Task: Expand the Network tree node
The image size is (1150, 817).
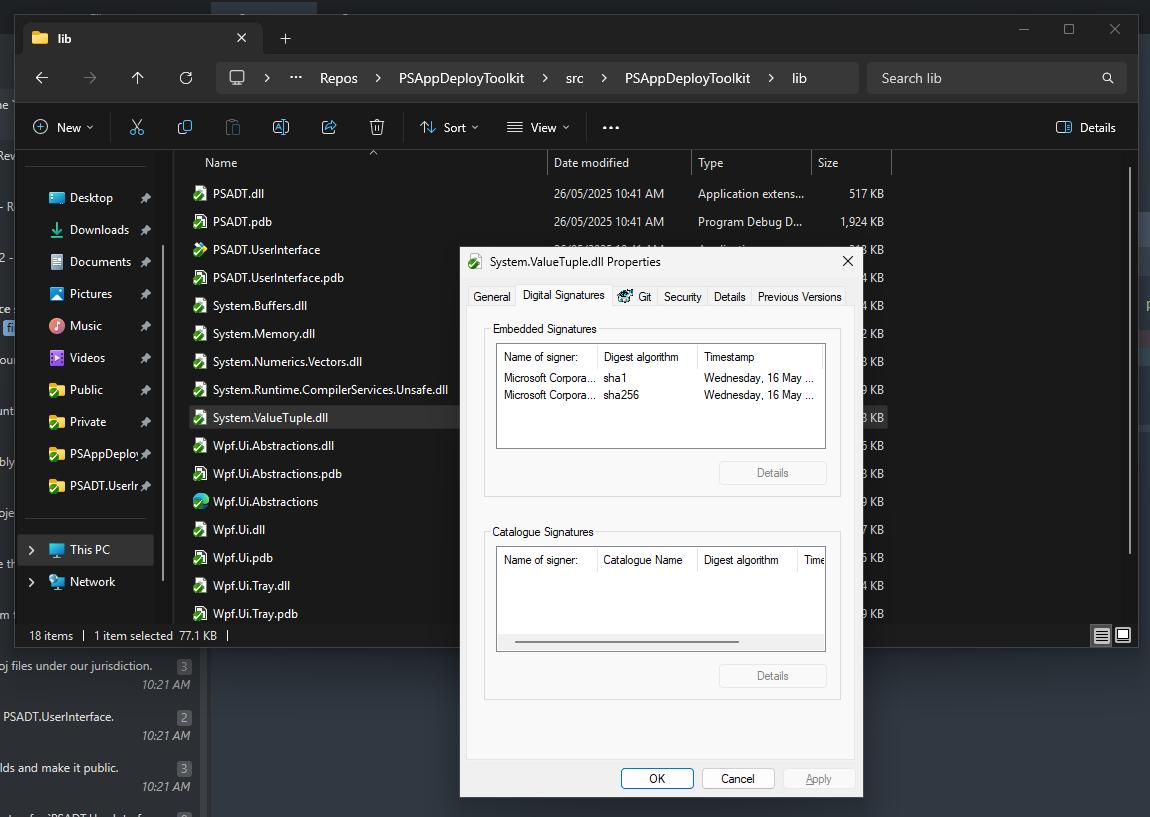Action: [x=31, y=582]
